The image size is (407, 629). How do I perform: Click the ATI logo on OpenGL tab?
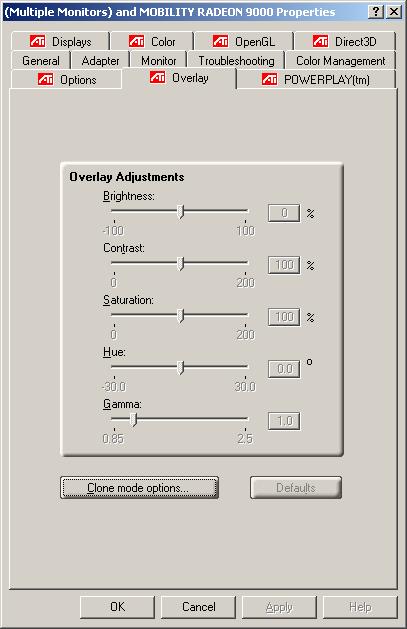click(x=220, y=41)
